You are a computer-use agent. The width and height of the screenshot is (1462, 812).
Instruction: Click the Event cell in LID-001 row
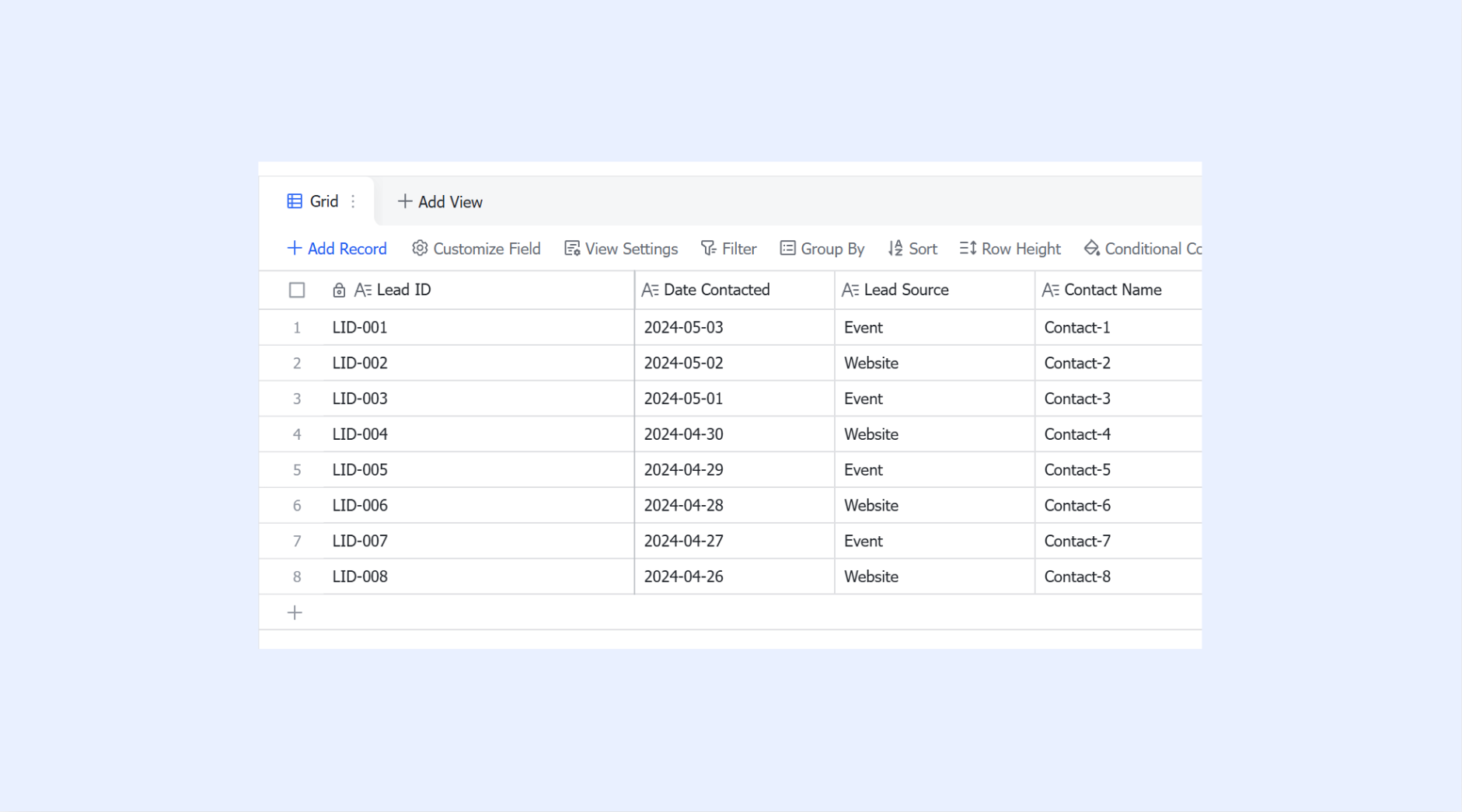pos(935,327)
